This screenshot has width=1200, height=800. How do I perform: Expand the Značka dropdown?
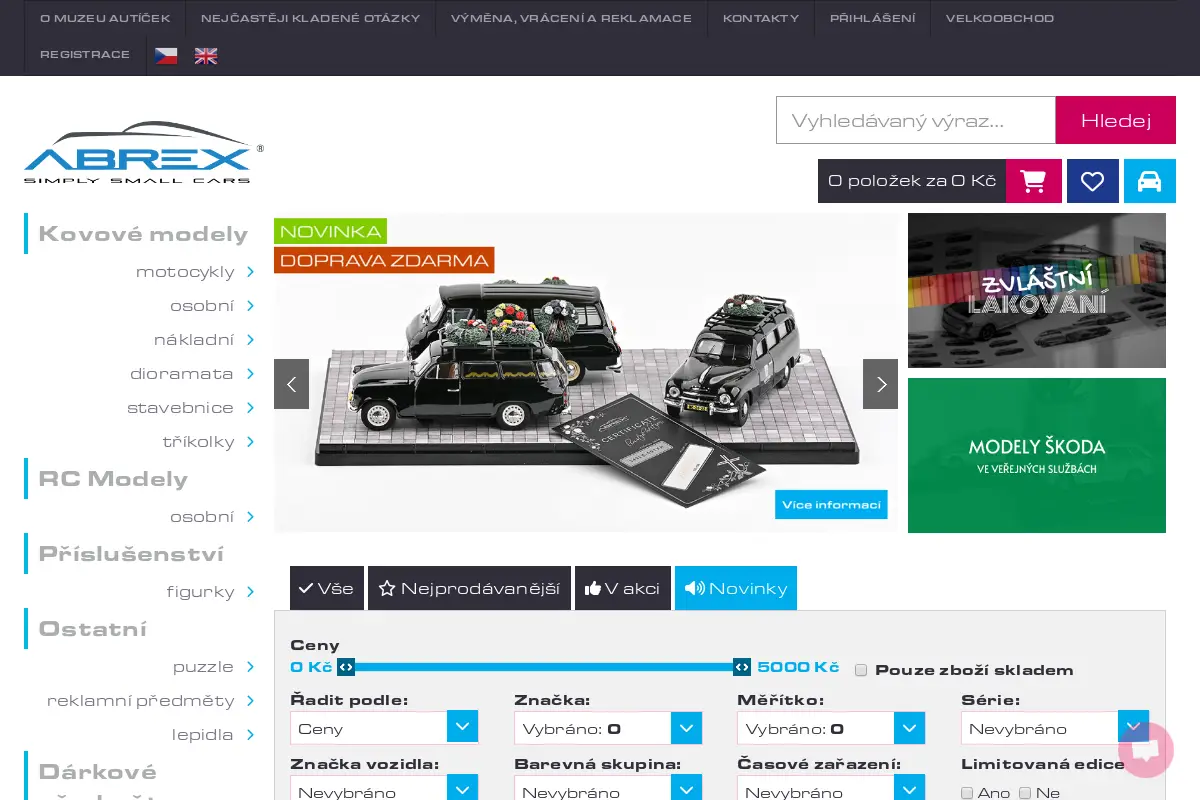tap(608, 728)
